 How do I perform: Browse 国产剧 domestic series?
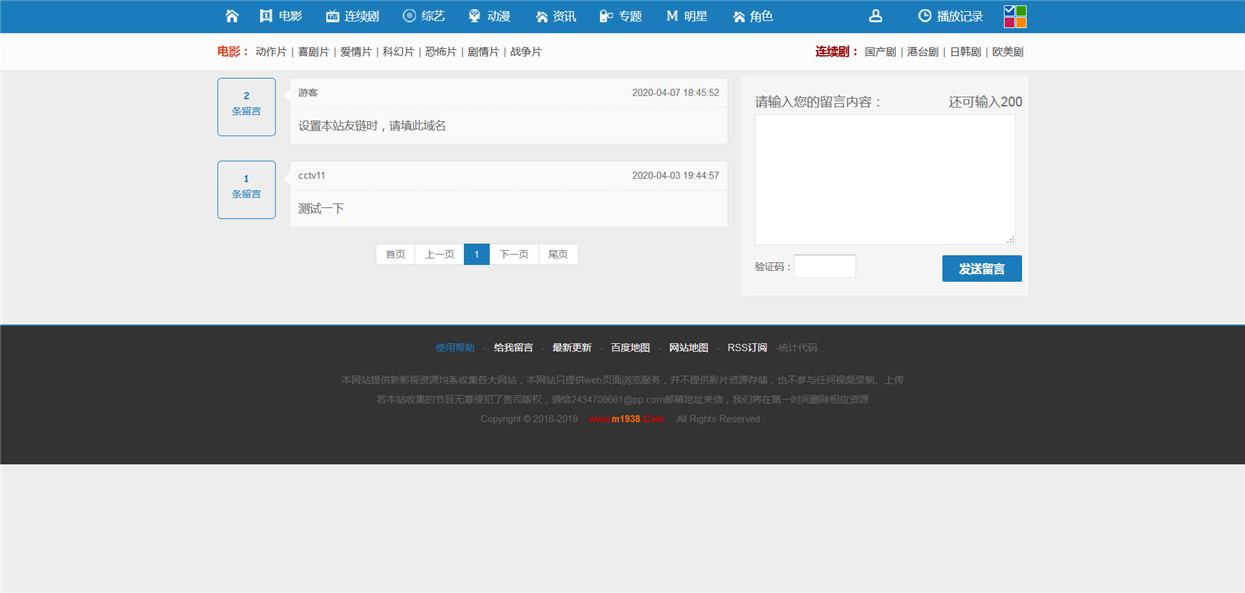(880, 52)
